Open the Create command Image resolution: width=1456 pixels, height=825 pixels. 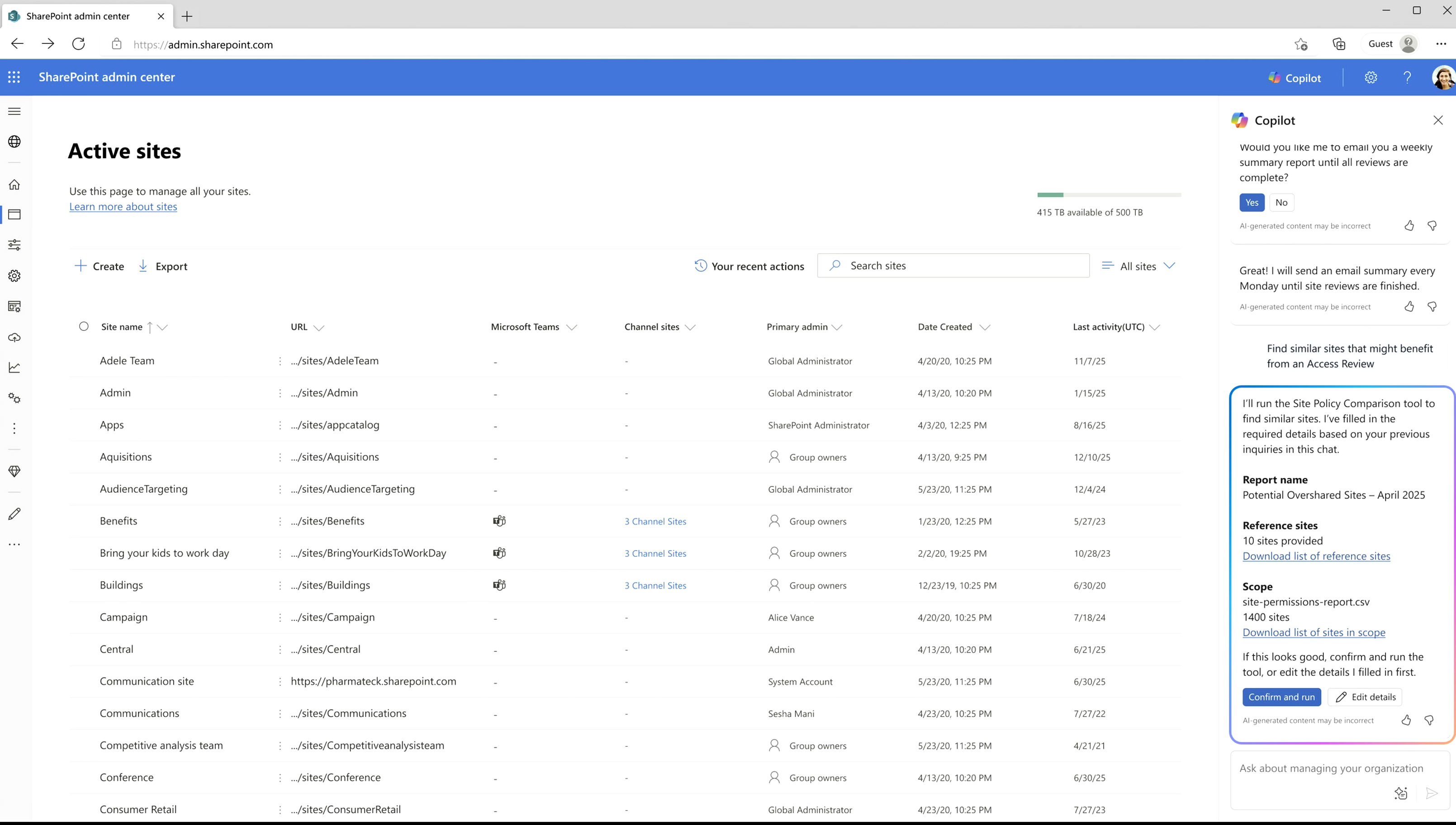(99, 266)
